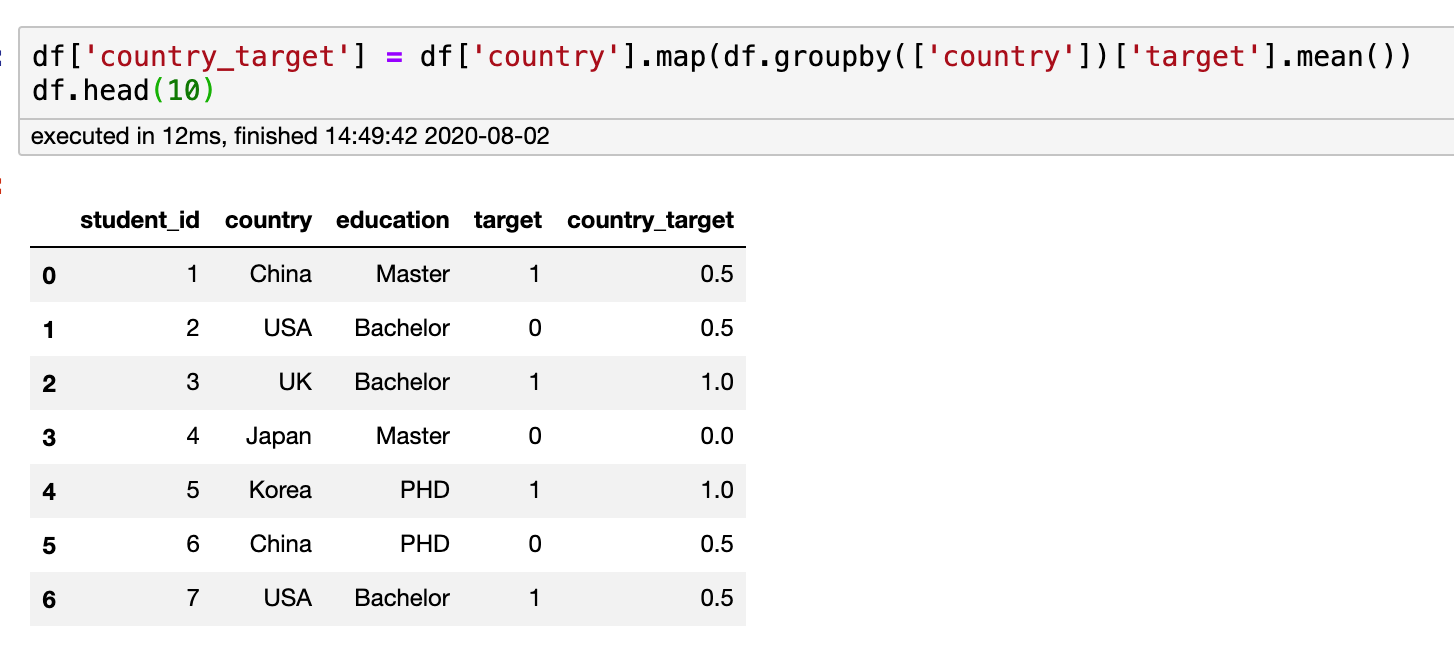Click row index 3 of the dataframe

tap(49, 437)
